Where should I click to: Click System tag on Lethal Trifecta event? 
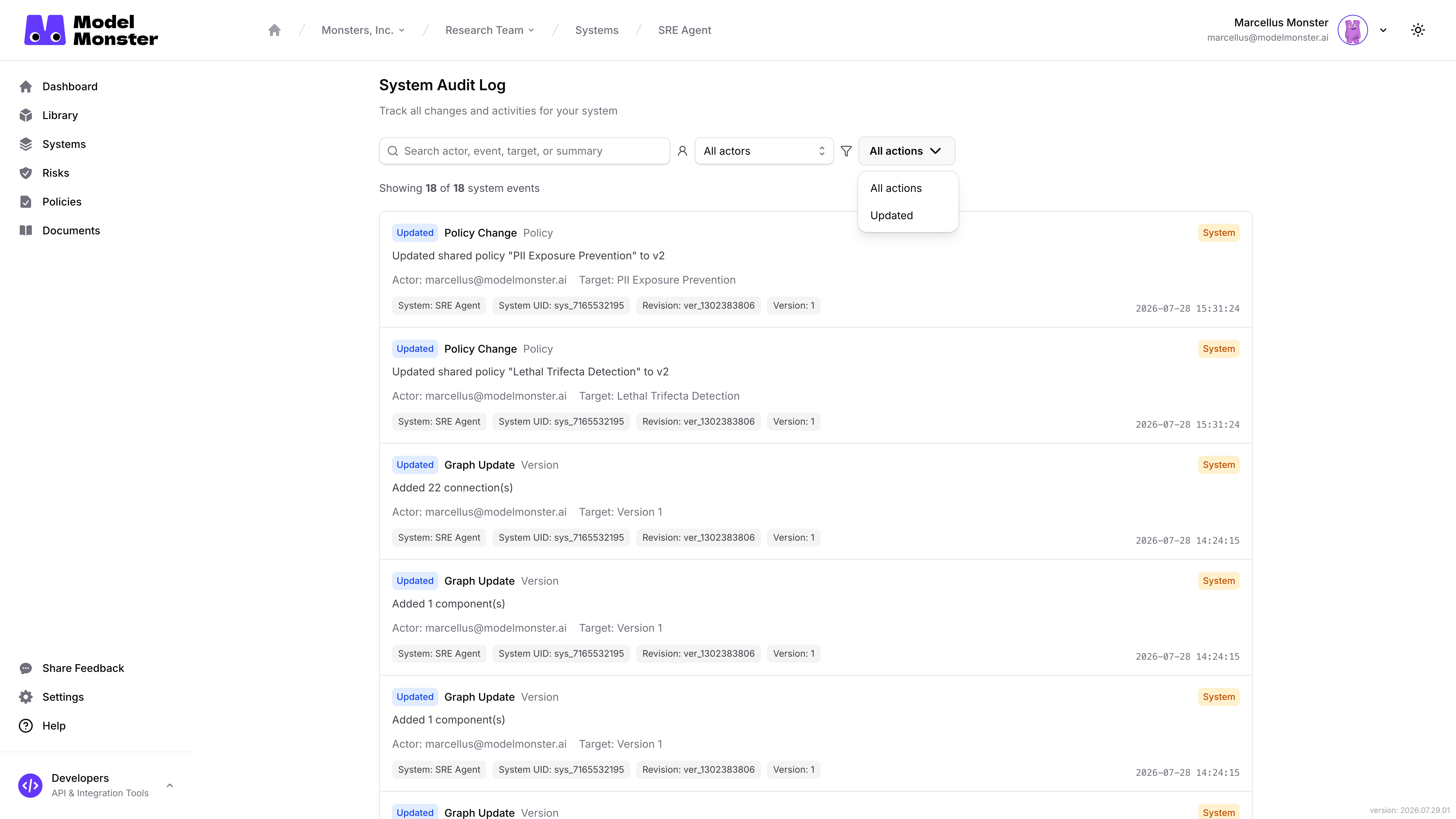pos(1219,349)
